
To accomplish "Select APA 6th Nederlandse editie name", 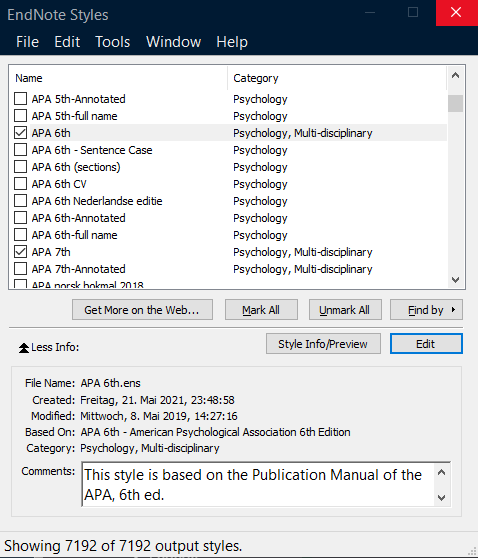I will click(97, 201).
